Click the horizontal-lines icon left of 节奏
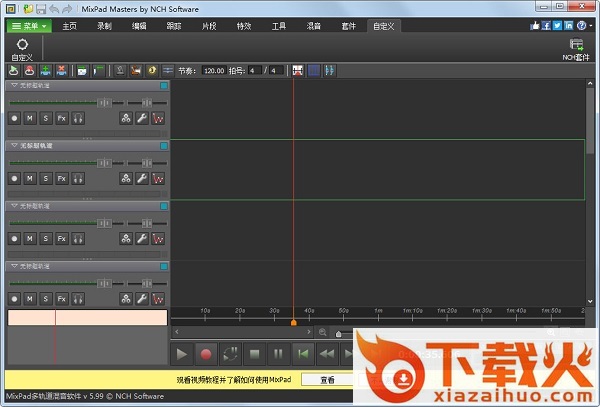 (168, 71)
